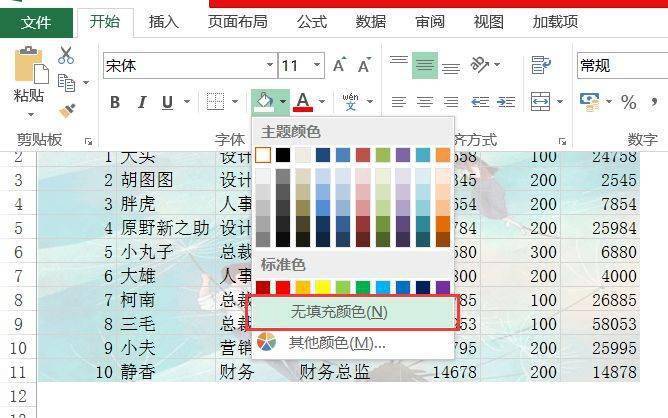Click the Increase Font Size icon
The width and height of the screenshot is (668, 418).
click(x=340, y=65)
